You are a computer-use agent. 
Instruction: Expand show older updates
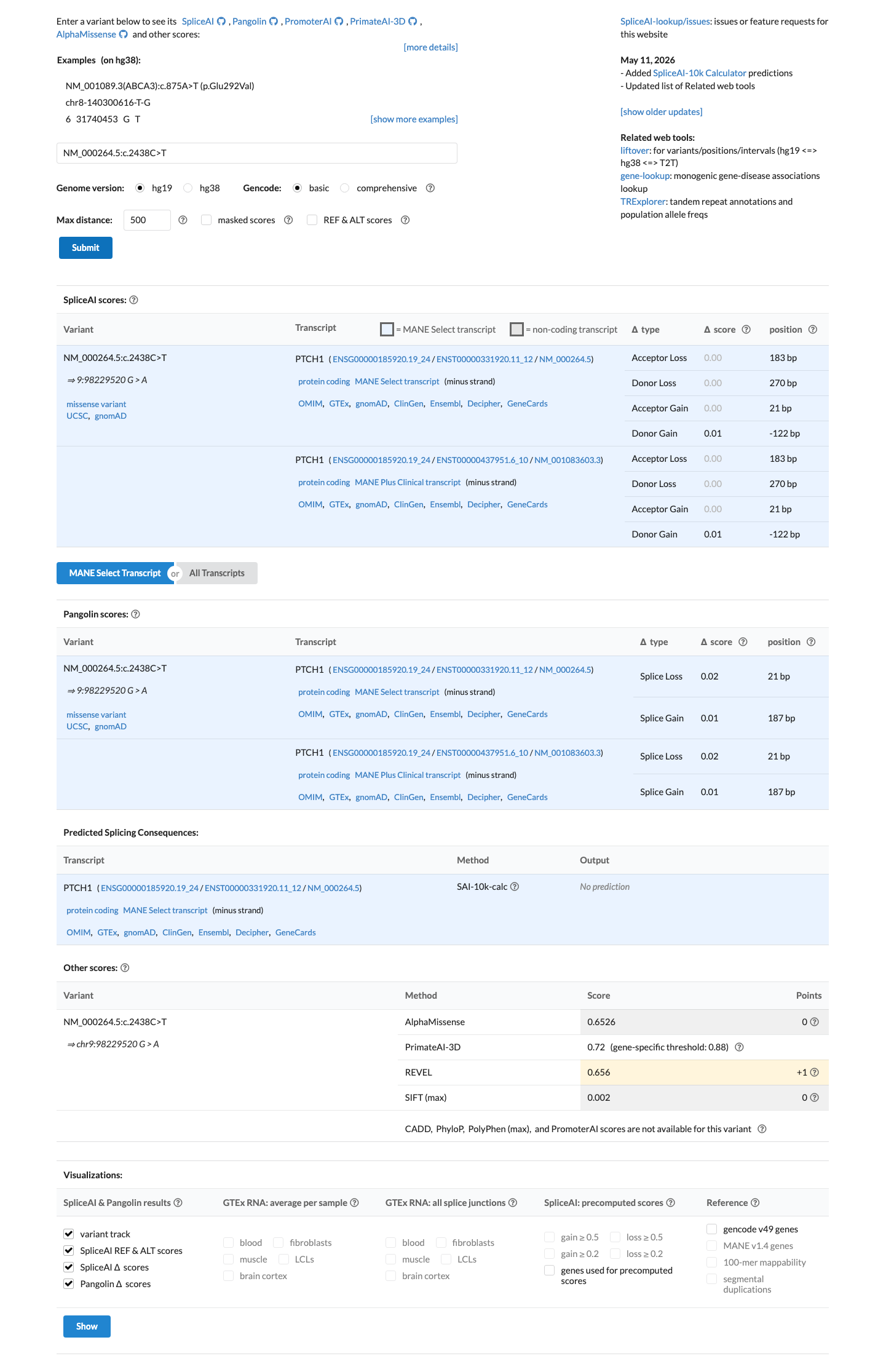661,112
